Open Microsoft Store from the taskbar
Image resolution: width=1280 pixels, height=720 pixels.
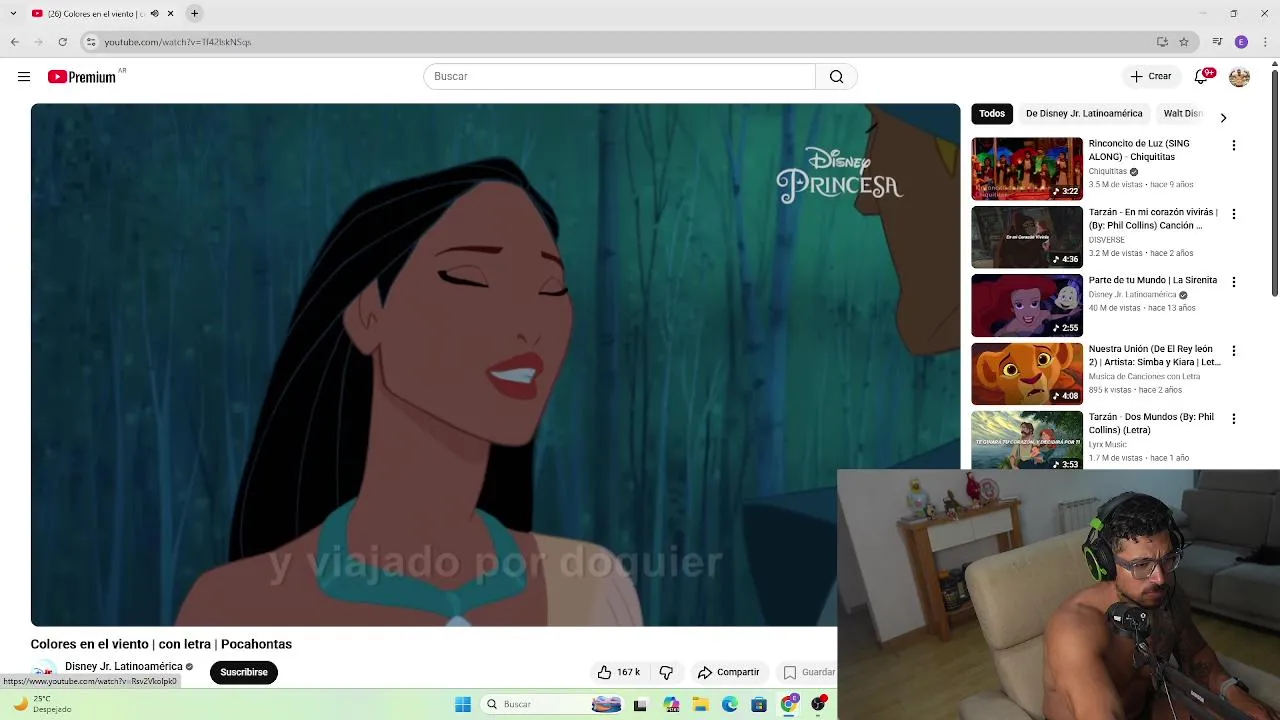[x=759, y=704]
